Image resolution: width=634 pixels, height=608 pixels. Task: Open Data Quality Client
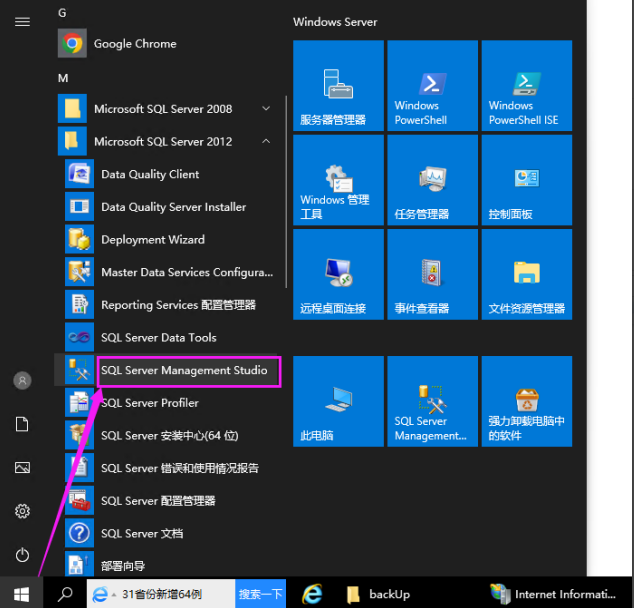coord(150,175)
